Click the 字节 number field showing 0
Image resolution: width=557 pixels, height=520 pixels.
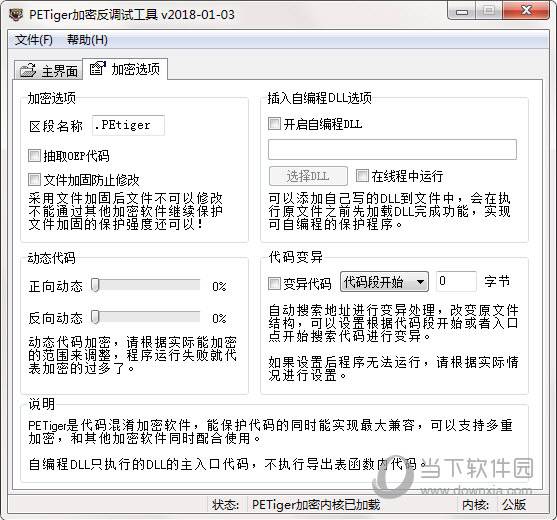[456, 282]
